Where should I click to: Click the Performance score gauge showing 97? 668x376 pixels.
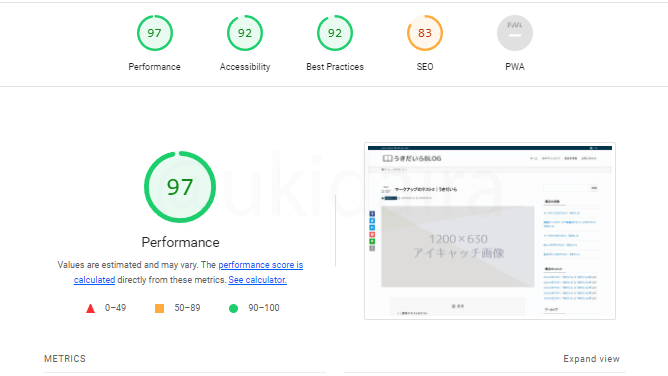155,33
